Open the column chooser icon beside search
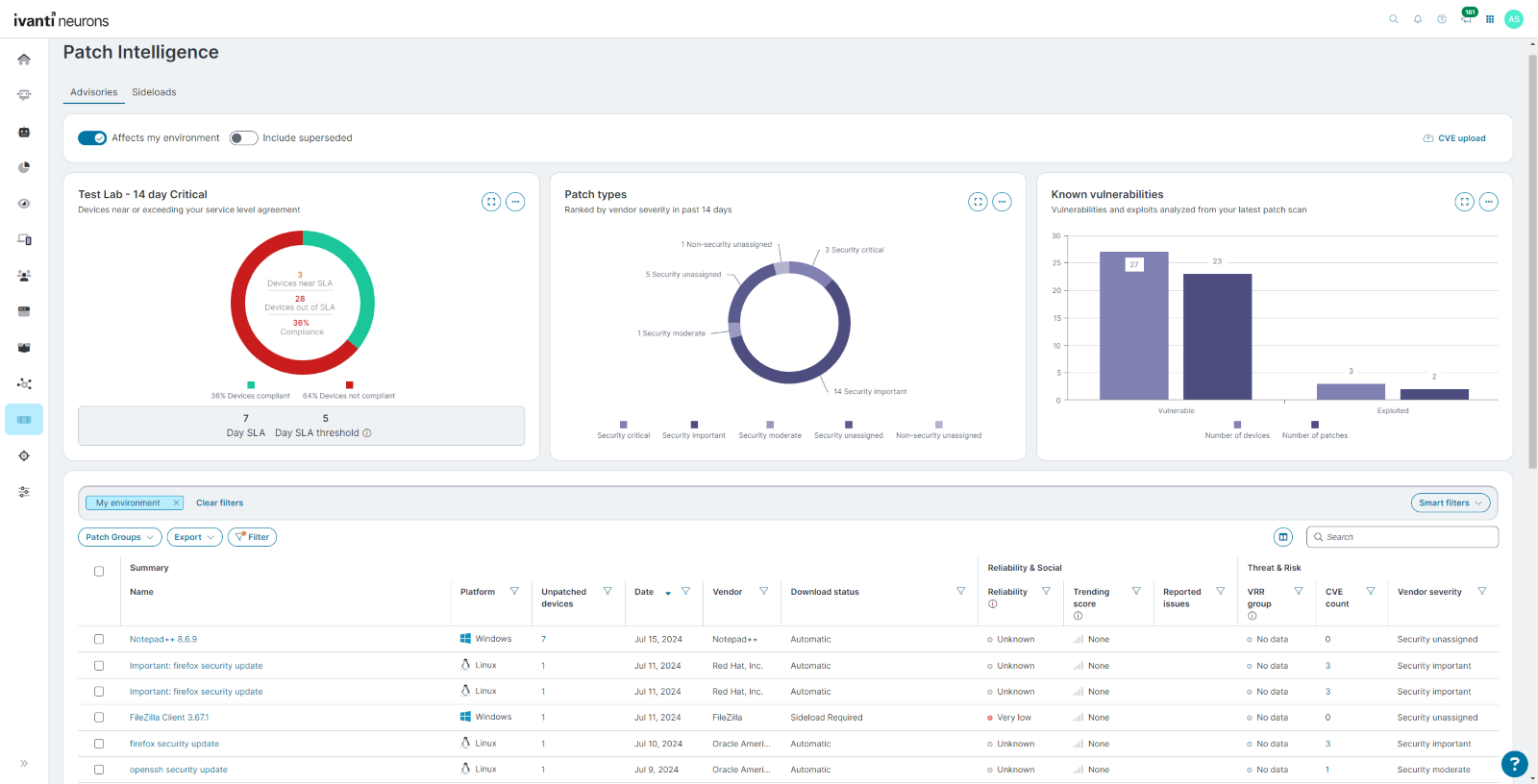Viewport: 1538px width, 784px height. [x=1283, y=537]
